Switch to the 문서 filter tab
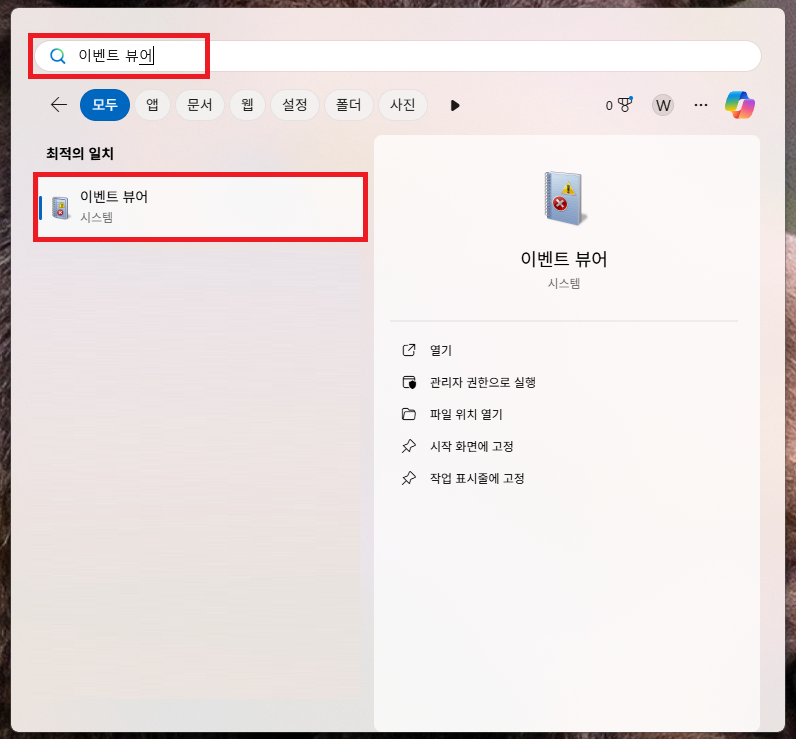The height and width of the screenshot is (739, 796). [200, 105]
